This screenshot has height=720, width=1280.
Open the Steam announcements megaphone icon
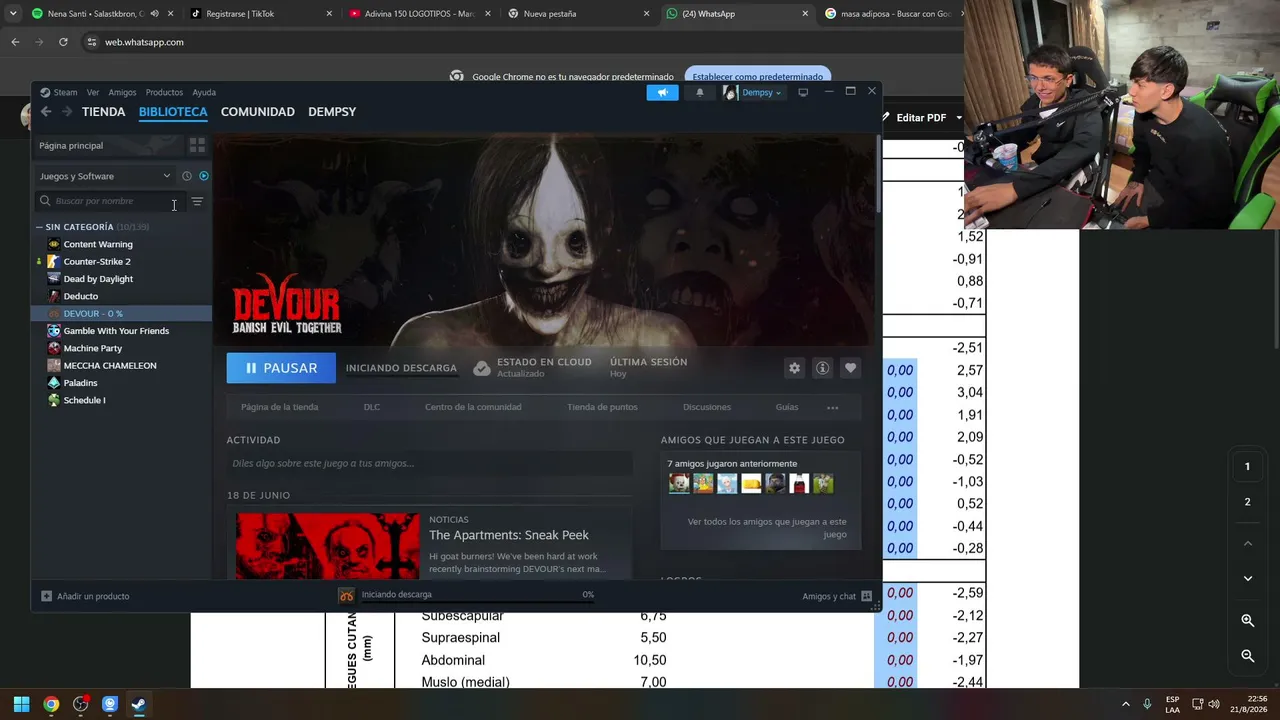point(662,92)
